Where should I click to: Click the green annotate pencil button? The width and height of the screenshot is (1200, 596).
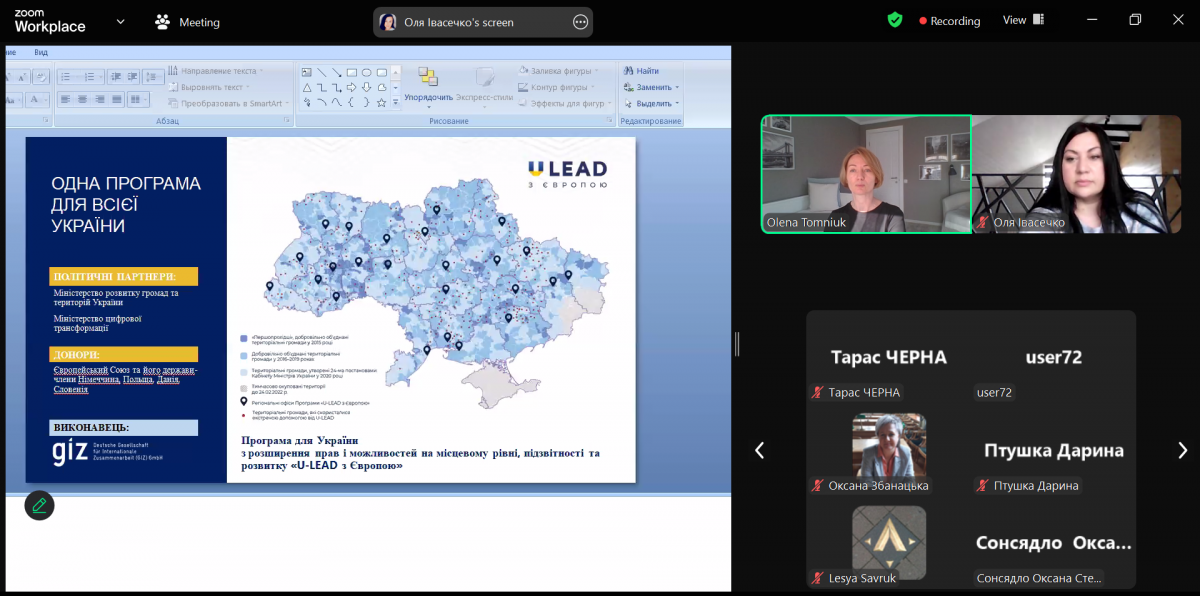[x=39, y=505]
